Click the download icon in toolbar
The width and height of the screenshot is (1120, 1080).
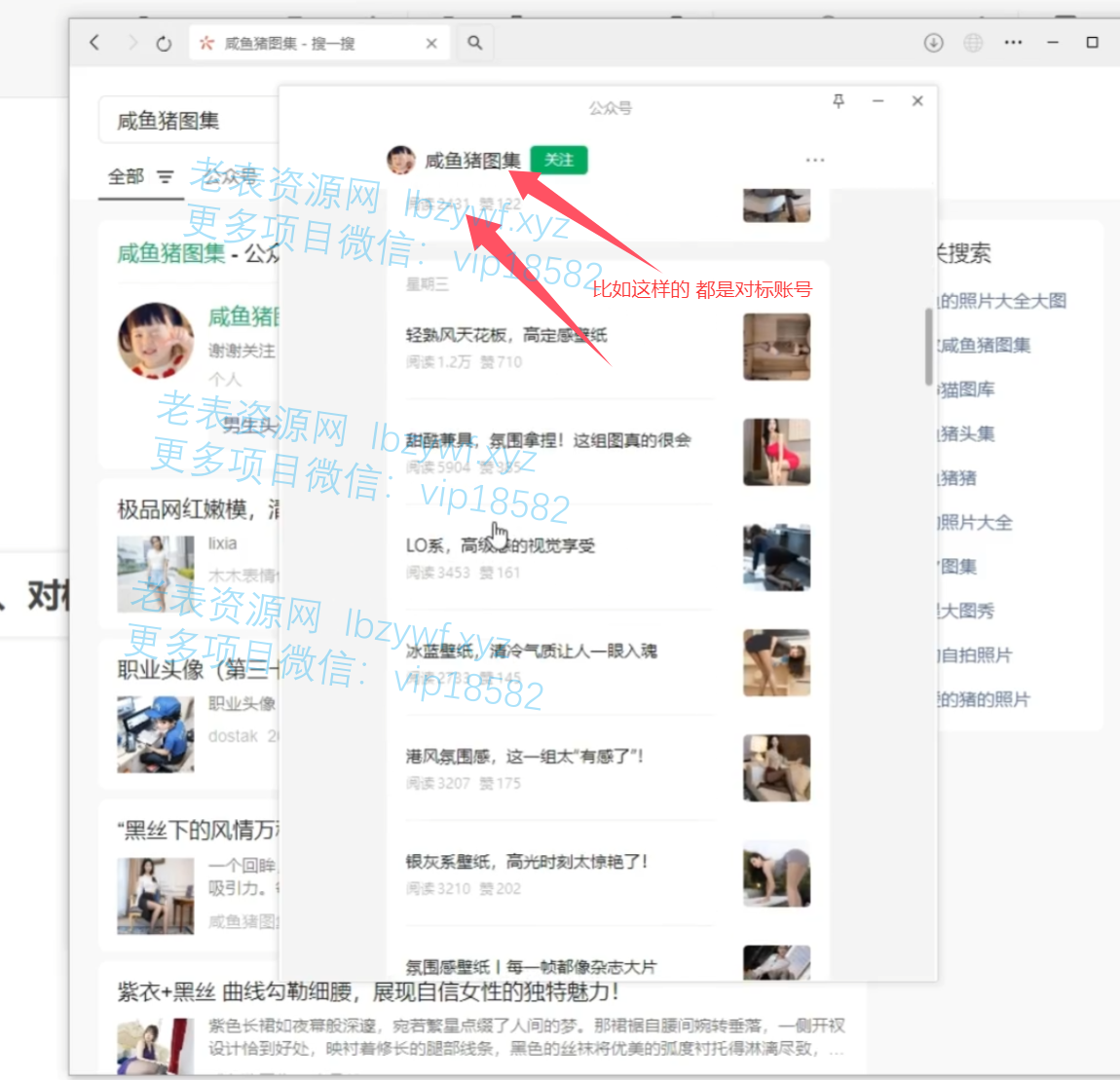[x=933, y=43]
